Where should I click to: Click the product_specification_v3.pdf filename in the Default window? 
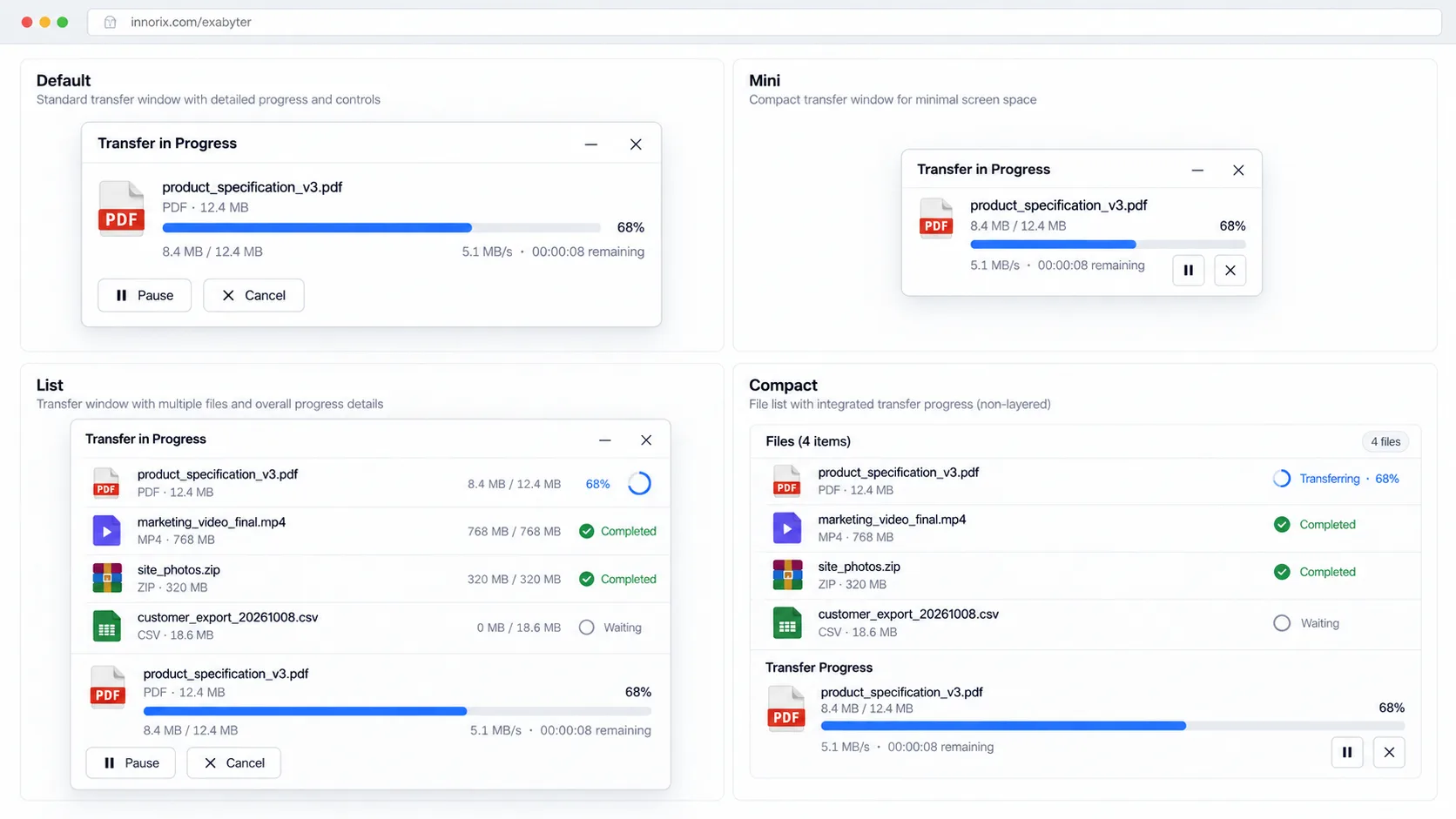coord(253,187)
